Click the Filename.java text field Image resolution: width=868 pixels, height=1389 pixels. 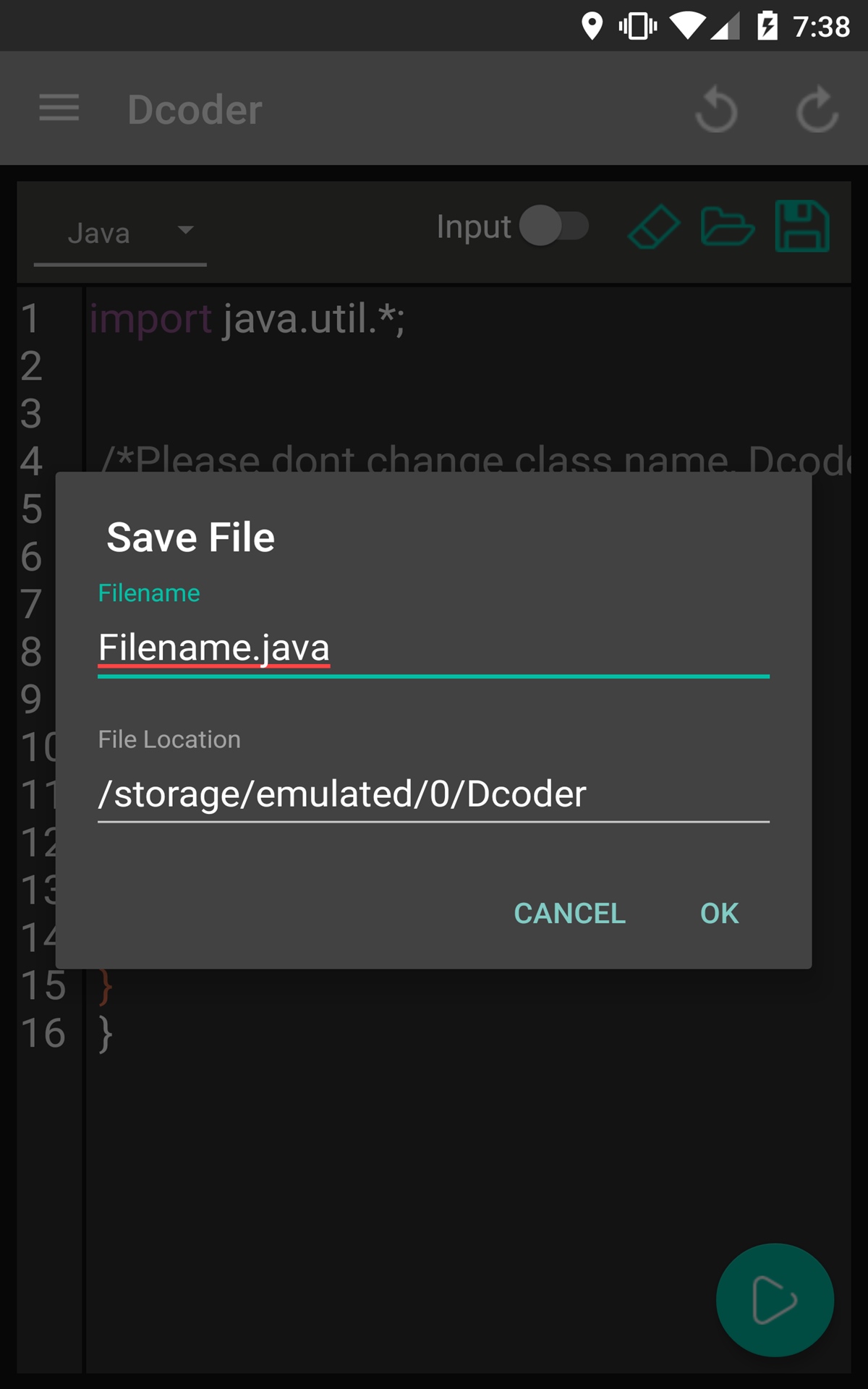(433, 647)
